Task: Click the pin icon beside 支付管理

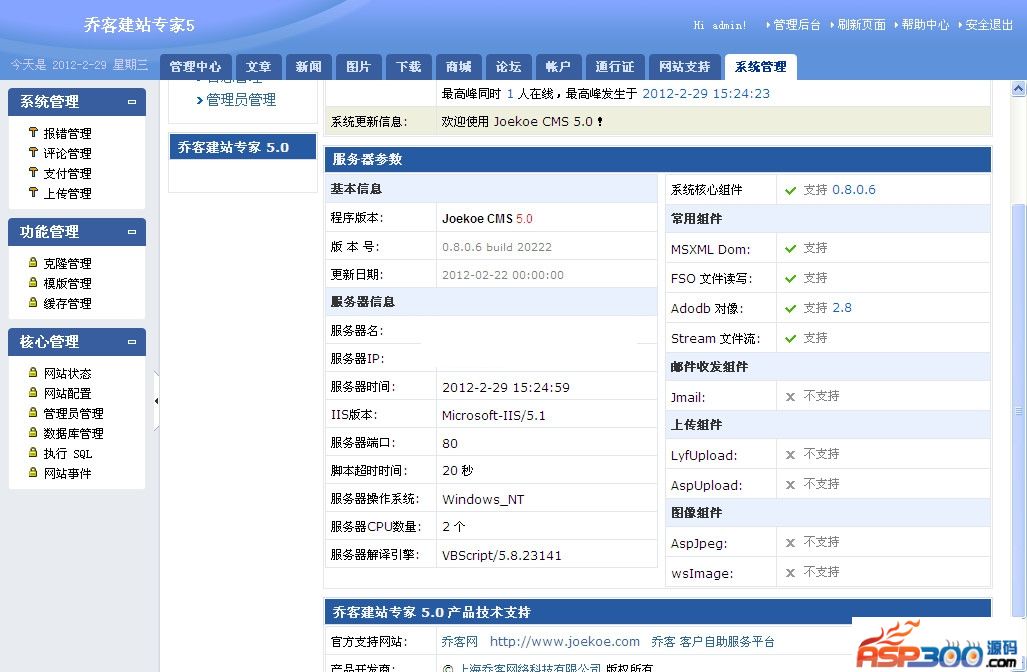Action: [x=33, y=172]
